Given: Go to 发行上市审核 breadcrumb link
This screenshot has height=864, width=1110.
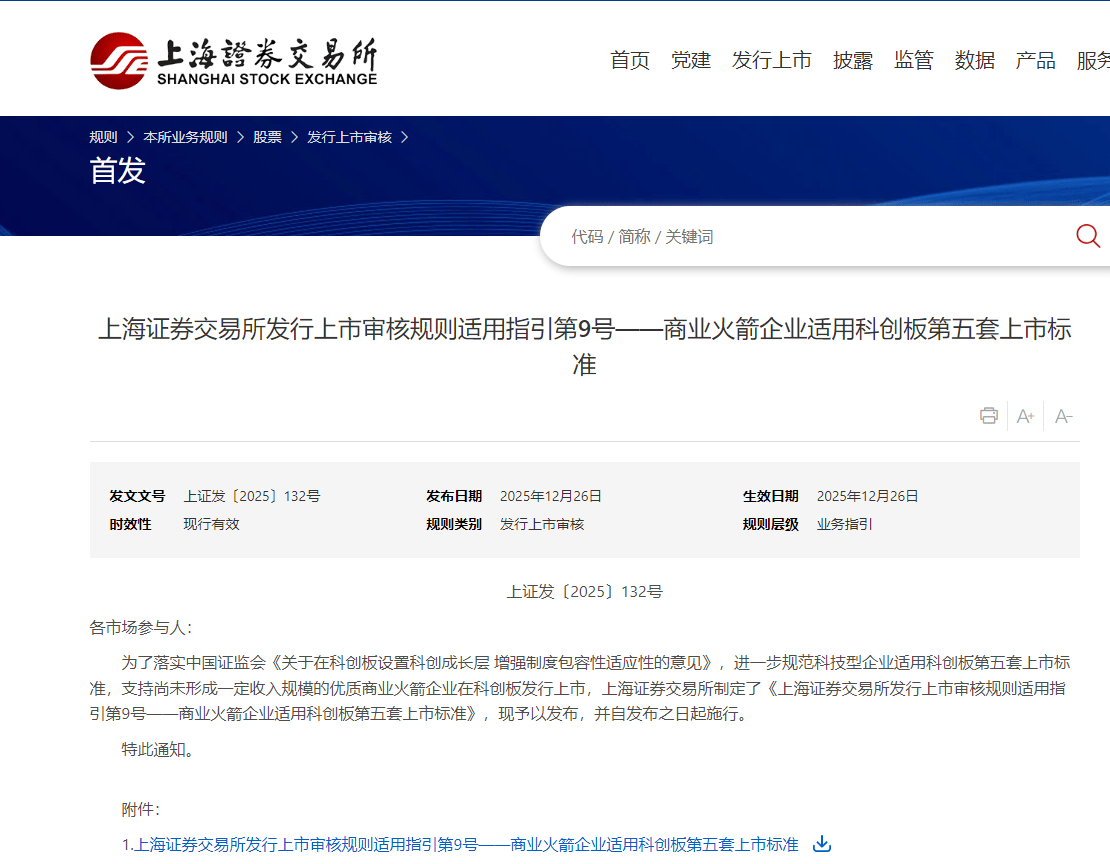Looking at the screenshot, I should point(349,137).
